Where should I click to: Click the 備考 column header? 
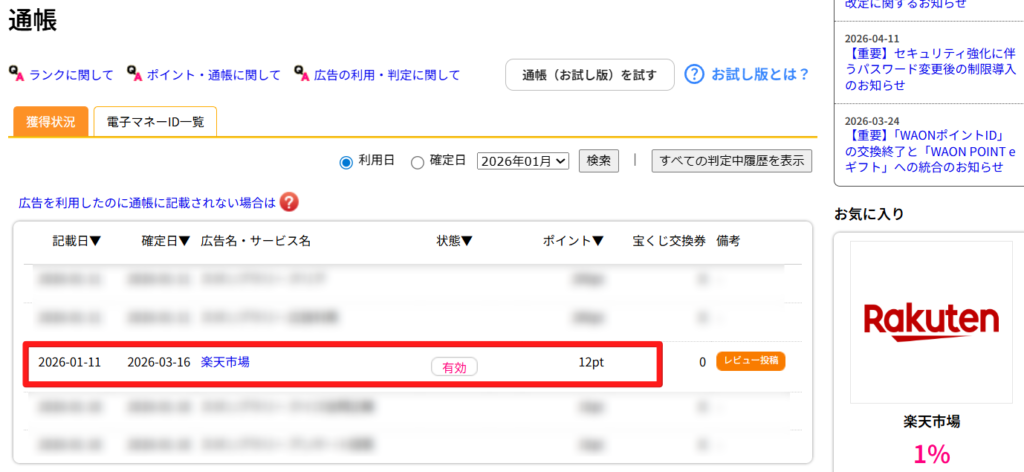pos(728,241)
